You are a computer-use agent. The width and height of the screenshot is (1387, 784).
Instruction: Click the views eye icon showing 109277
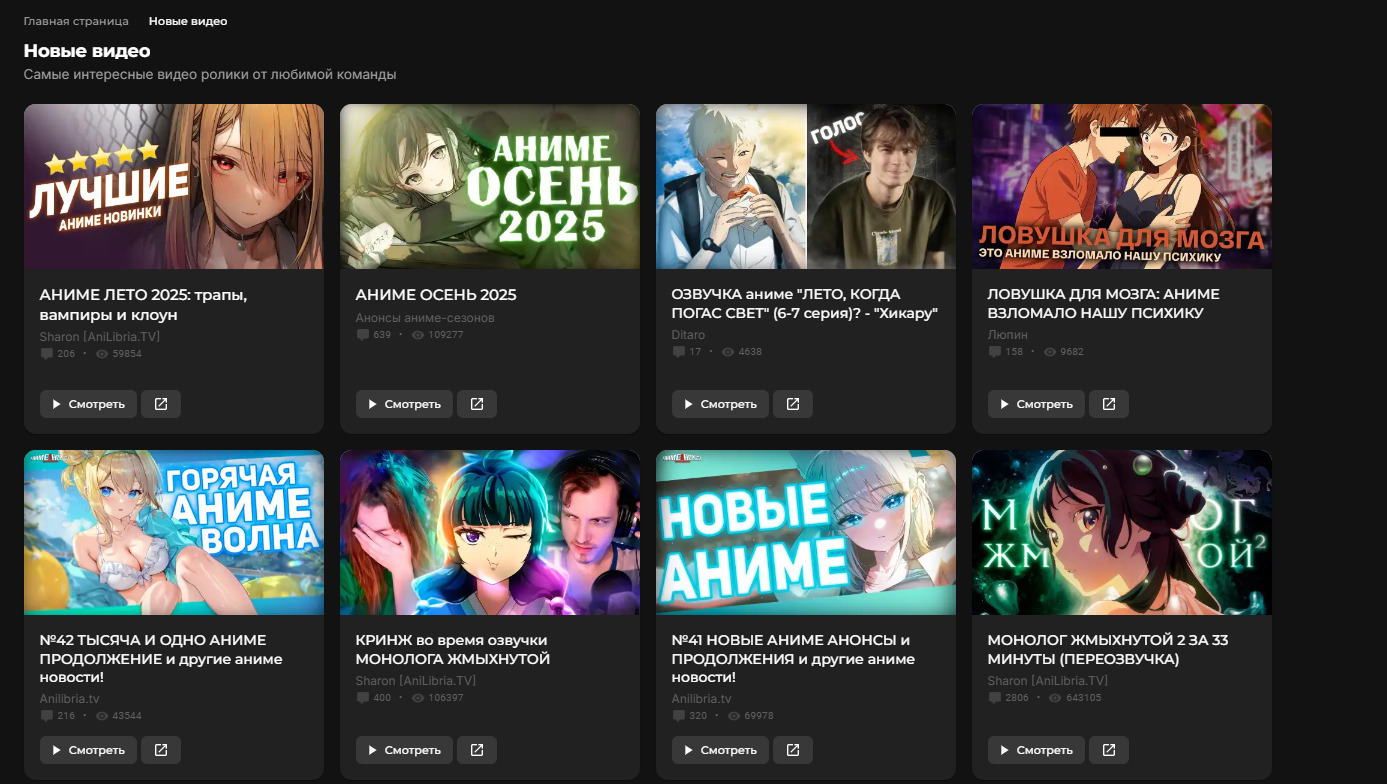[418, 335]
